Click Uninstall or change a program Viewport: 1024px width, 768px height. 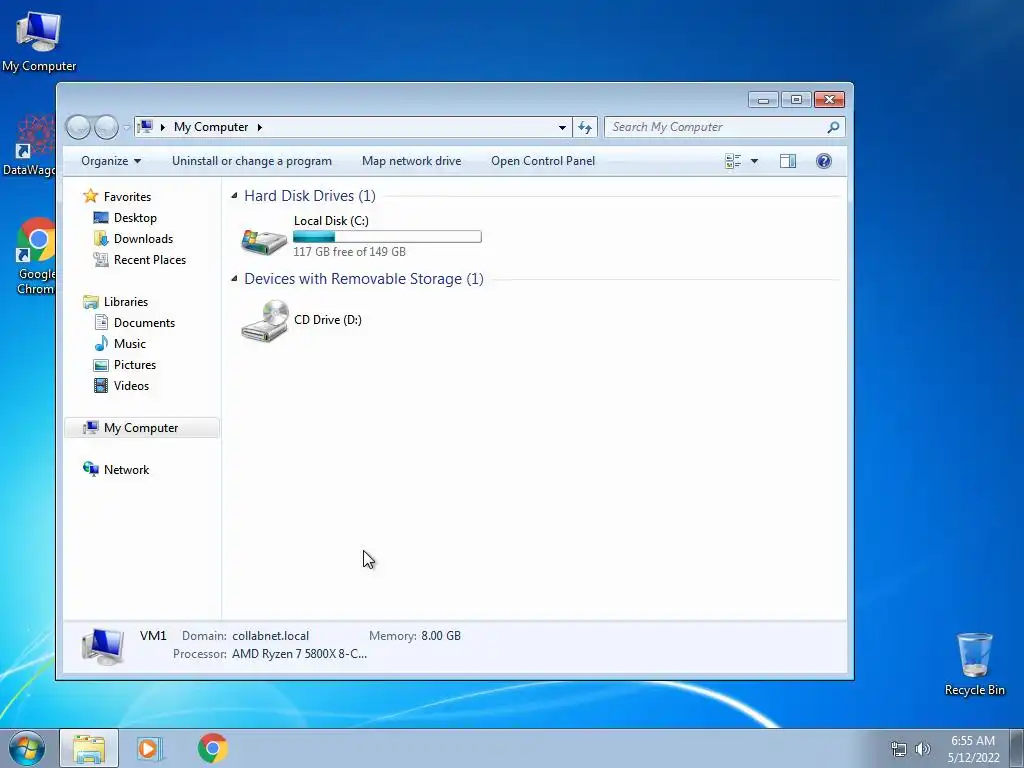[x=251, y=161]
